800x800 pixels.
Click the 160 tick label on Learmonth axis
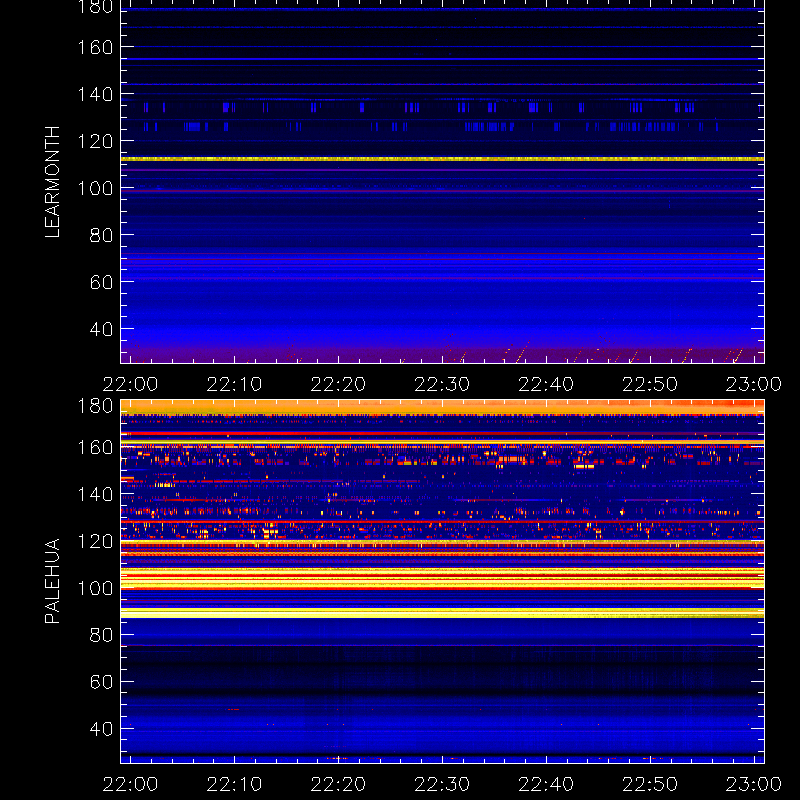point(95,47)
